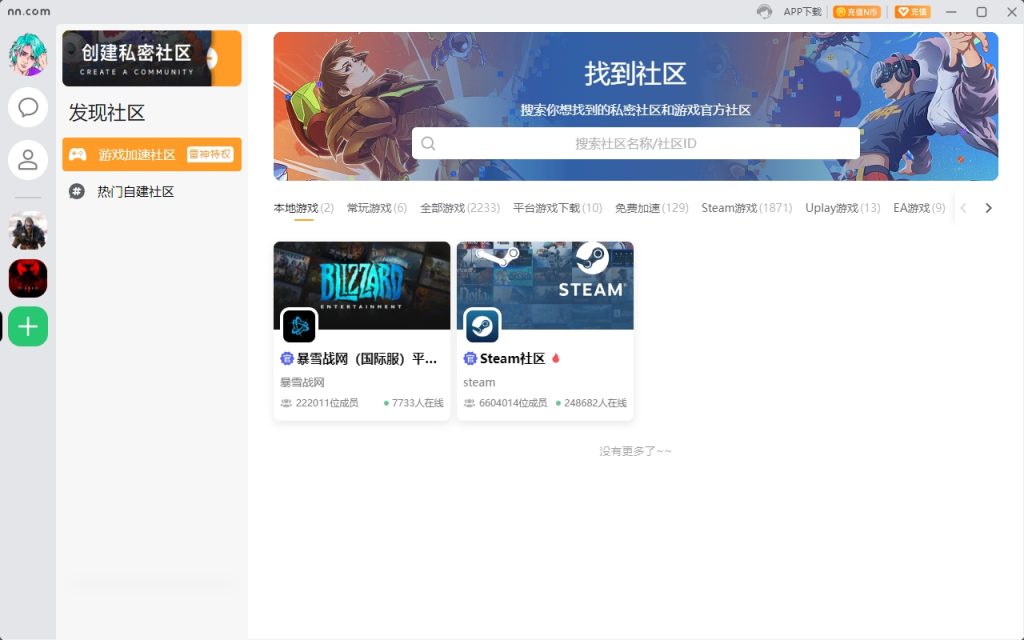
Task: Open the Steam card banner image
Action: coord(545,285)
